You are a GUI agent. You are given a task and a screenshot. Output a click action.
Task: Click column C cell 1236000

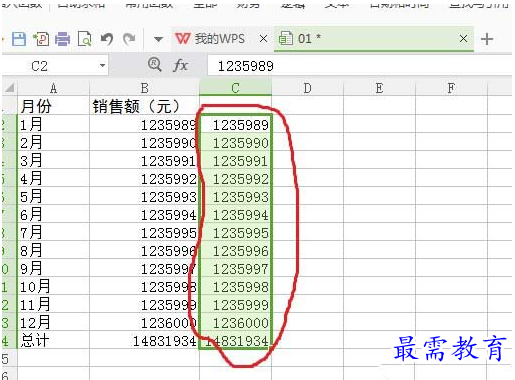[x=236, y=323]
